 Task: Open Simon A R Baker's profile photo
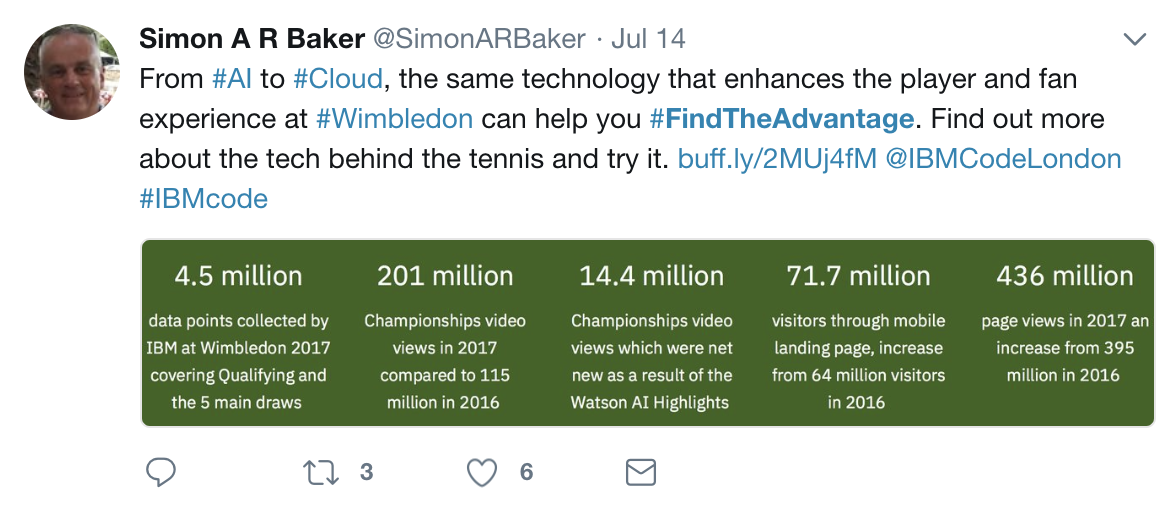[72, 72]
